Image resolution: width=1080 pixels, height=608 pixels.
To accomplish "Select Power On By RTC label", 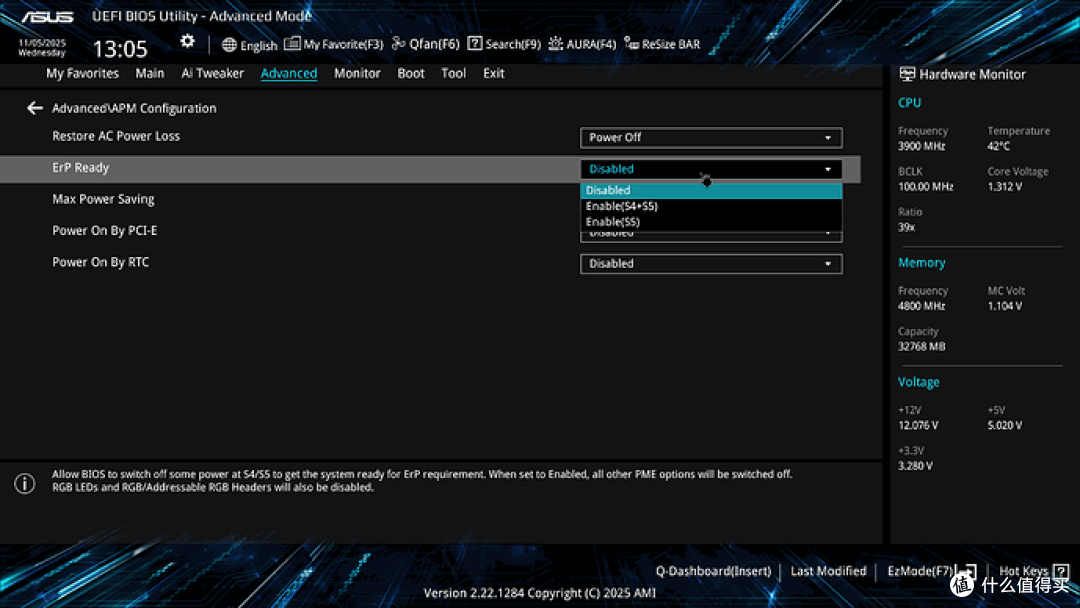I will click(x=101, y=262).
